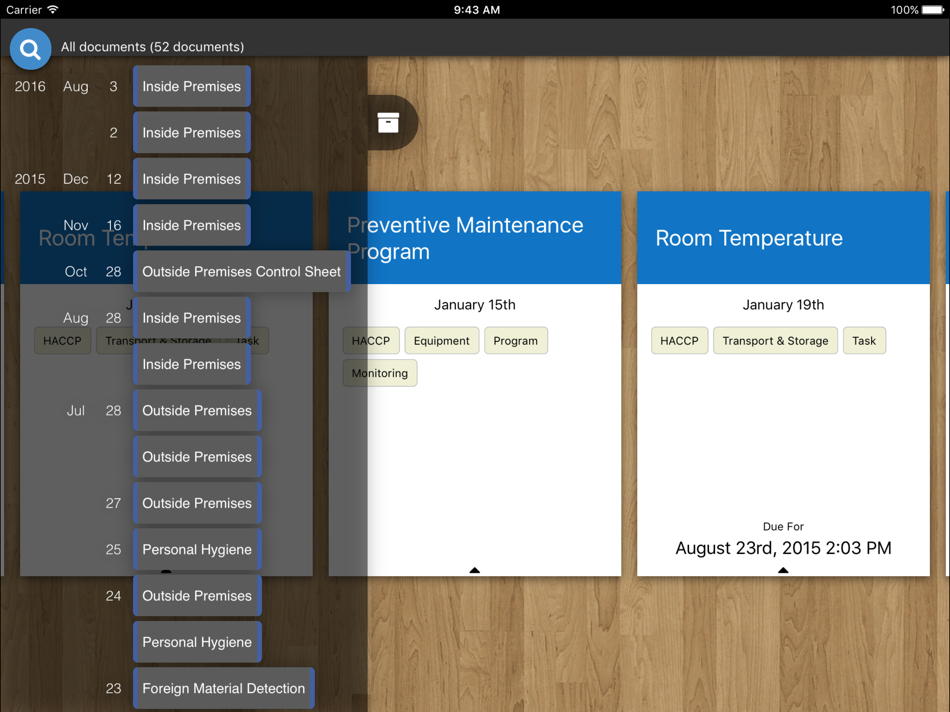Screen dimensions: 950x712
Task: Click the Oct month label in timeline
Action: coord(76,271)
